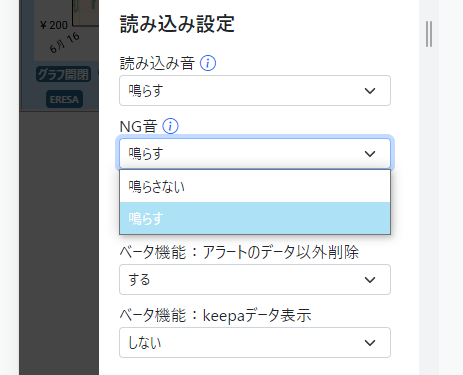Open the 読み込み音 dropdown
463x375 pixels.
coord(255,91)
